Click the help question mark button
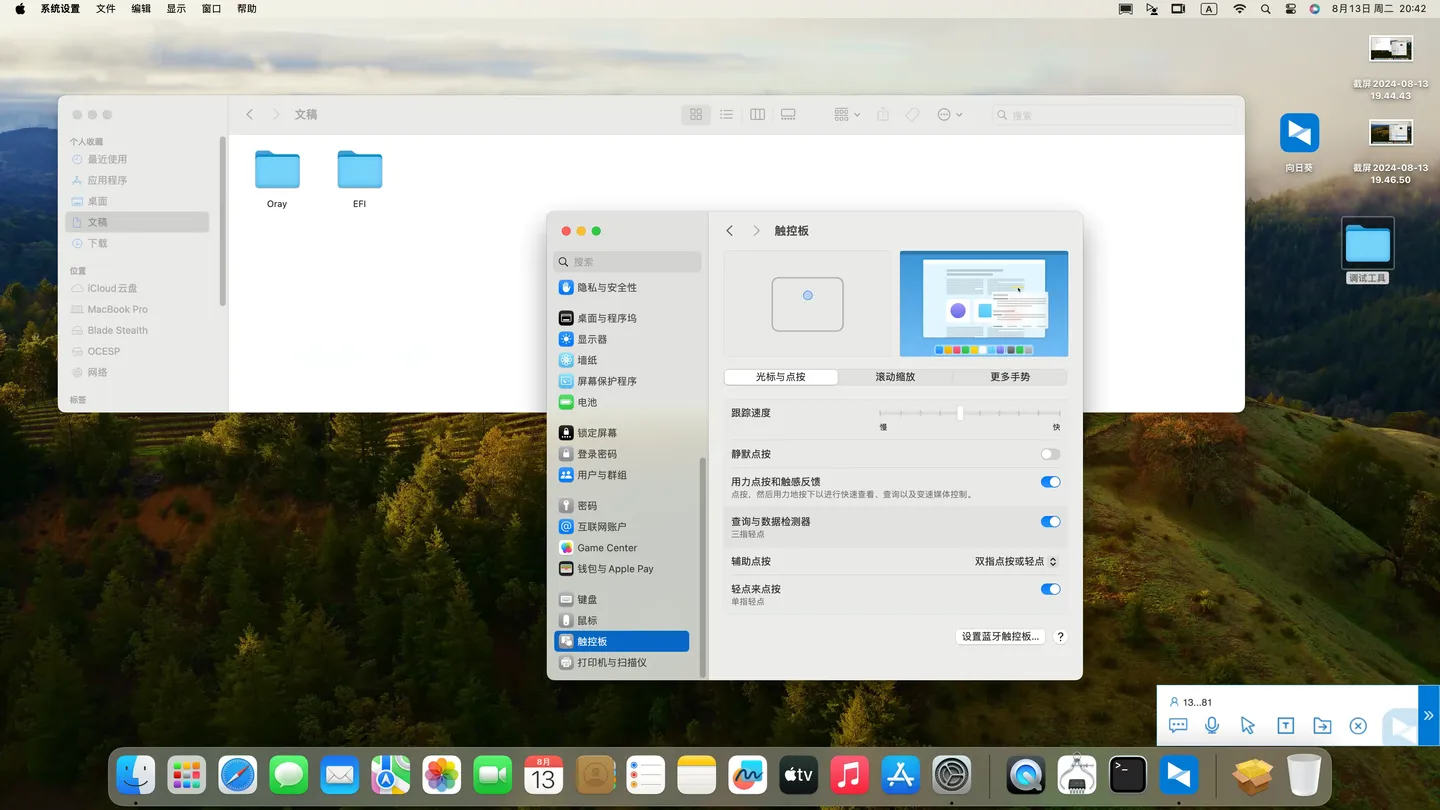The image size is (1440, 810). [1061, 636]
